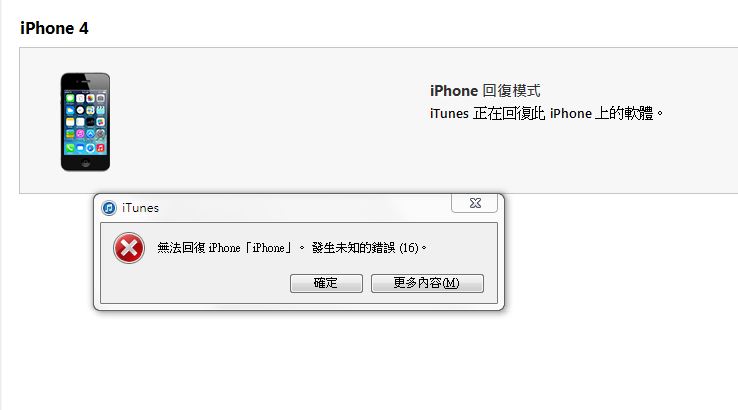Close the iTunes error dialog

474,203
